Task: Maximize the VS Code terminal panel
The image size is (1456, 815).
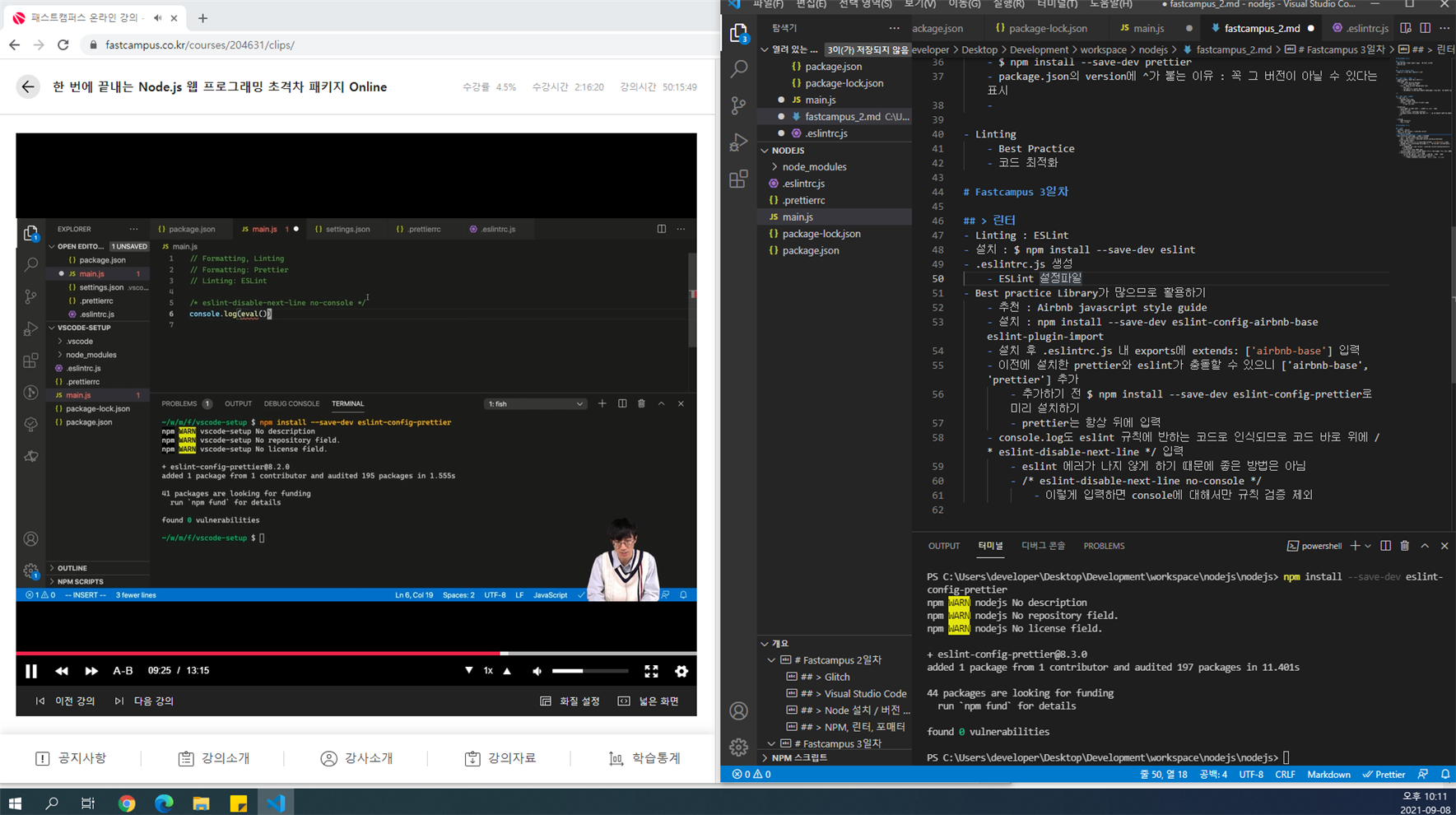Action: click(1425, 546)
